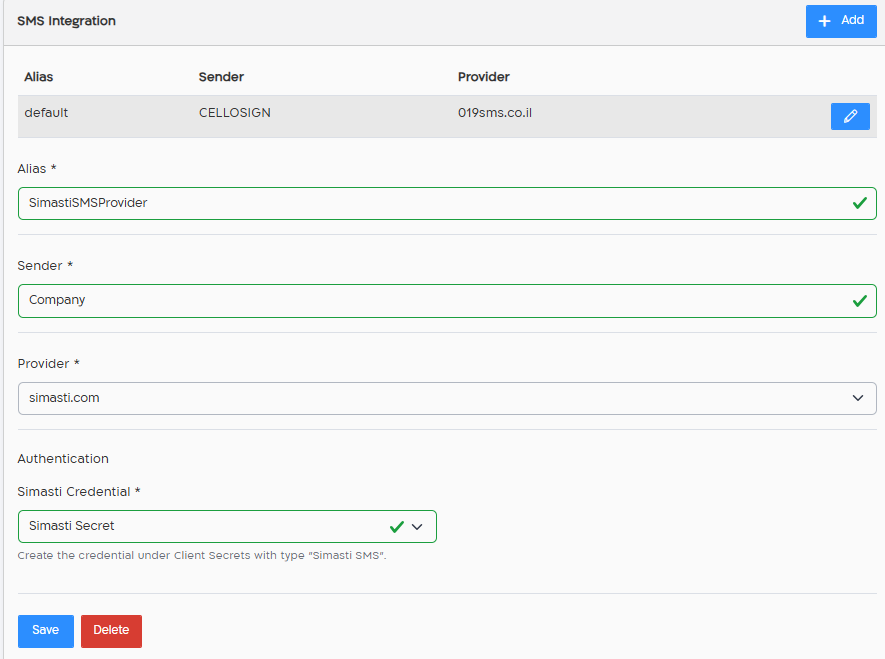The height and width of the screenshot is (659, 885).
Task: Save the SMS integration settings
Action: pos(46,631)
